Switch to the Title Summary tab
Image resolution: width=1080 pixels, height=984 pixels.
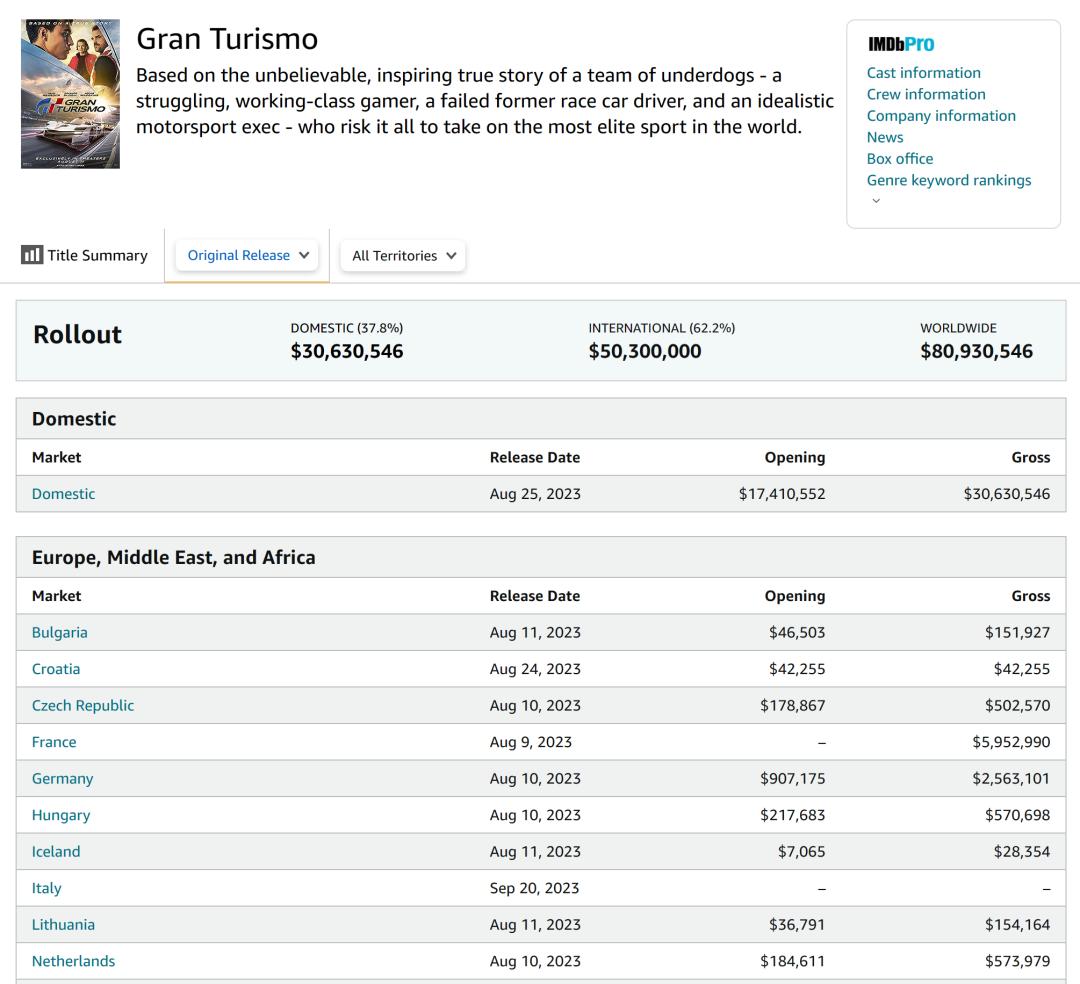(x=96, y=255)
